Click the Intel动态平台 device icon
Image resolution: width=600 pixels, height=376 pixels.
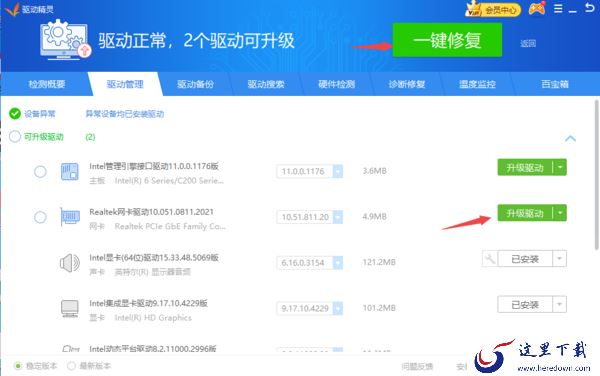pos(71,348)
